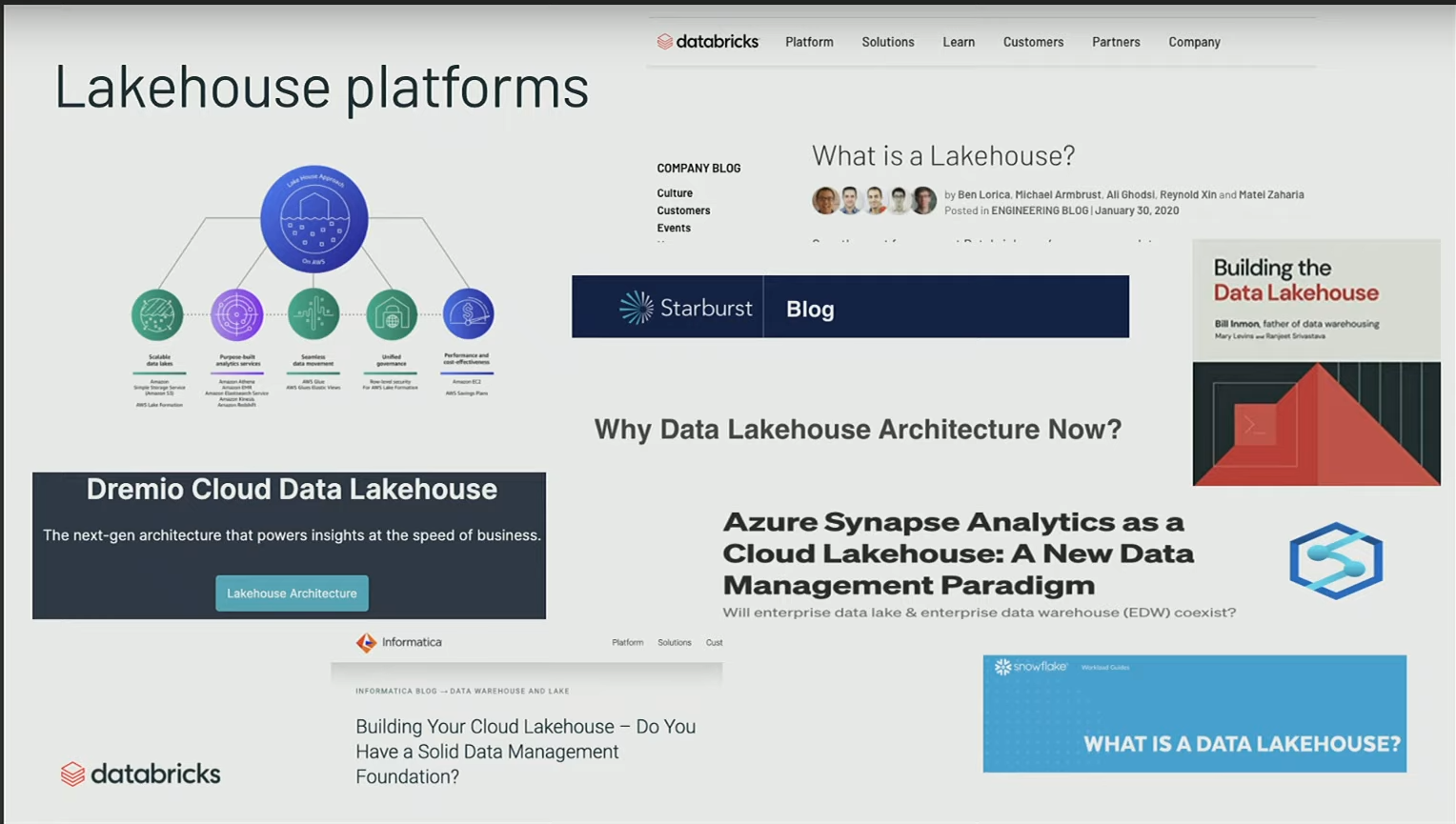This screenshot has width=1456, height=824.
Task: Click the What Is a Data Lakehouse banner
Action: tap(1194, 713)
